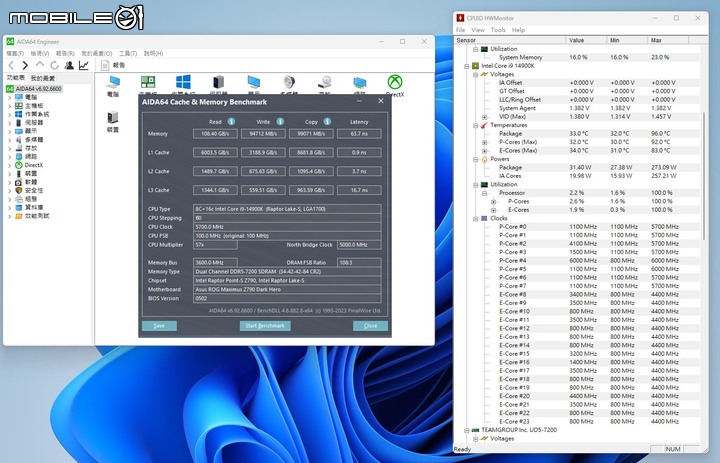The height and width of the screenshot is (463, 720).
Task: Click the Memory Latency 63.7 ns field
Action: click(x=359, y=134)
